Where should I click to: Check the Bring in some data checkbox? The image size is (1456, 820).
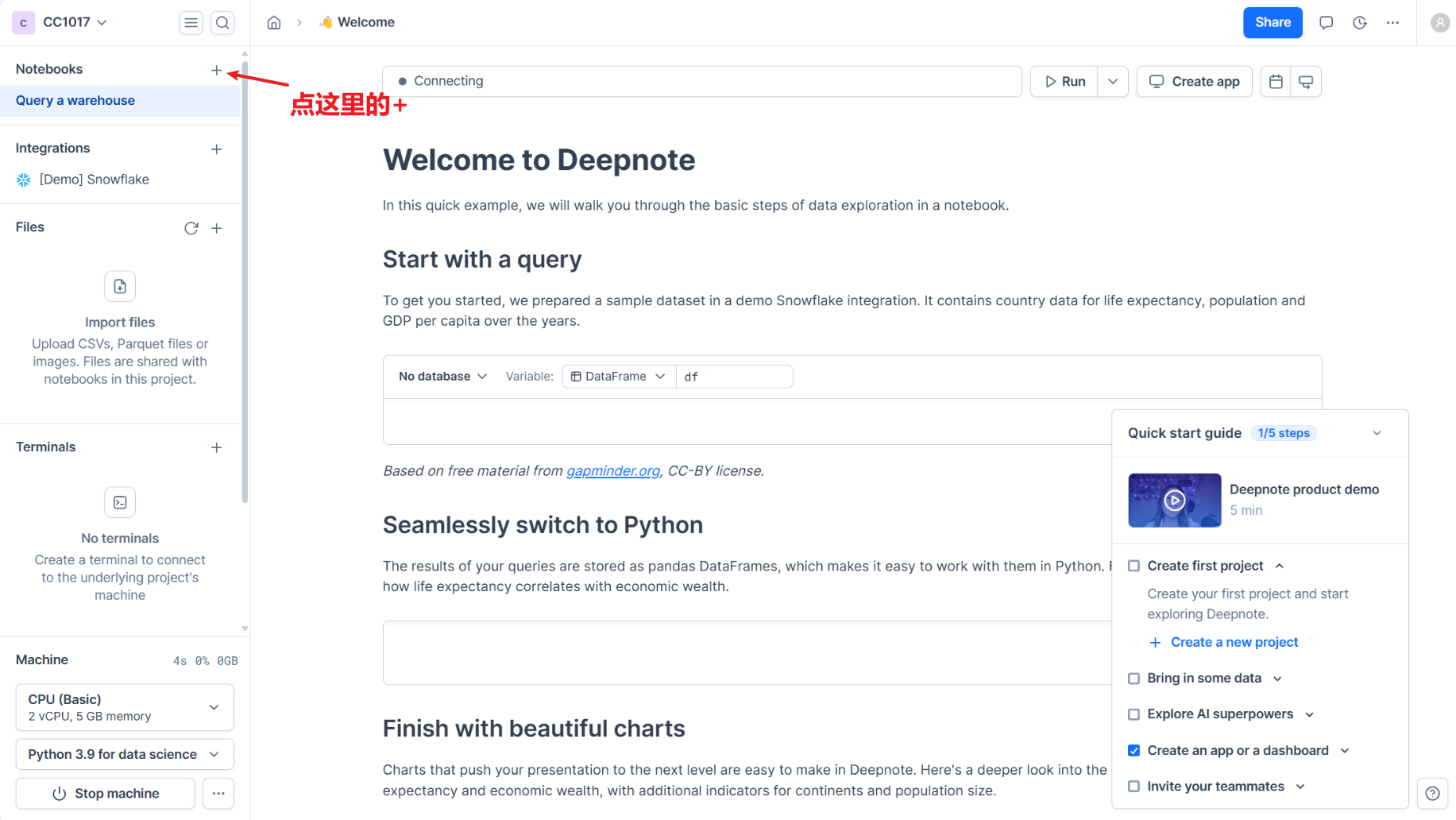point(1134,679)
